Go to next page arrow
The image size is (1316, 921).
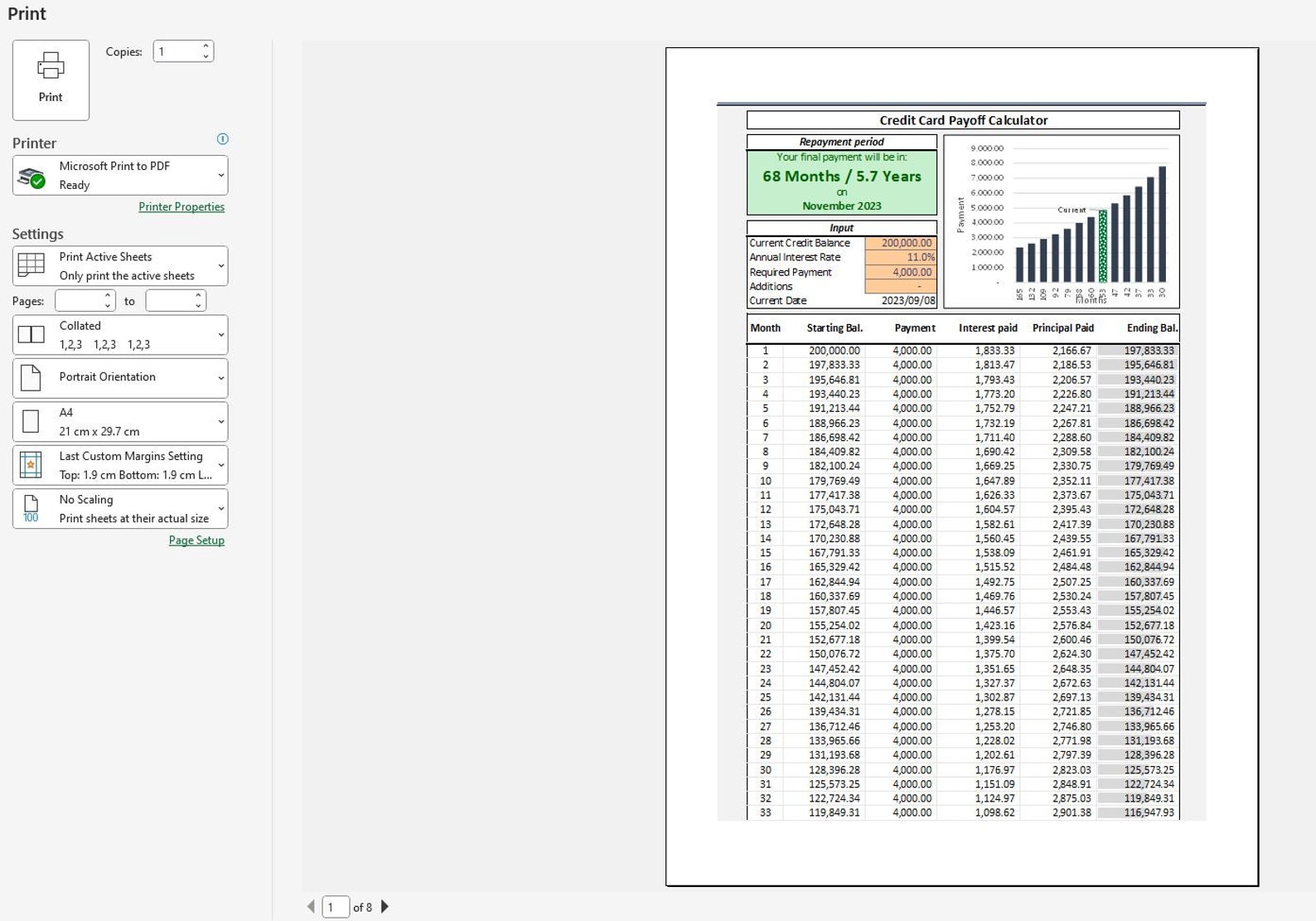point(385,907)
